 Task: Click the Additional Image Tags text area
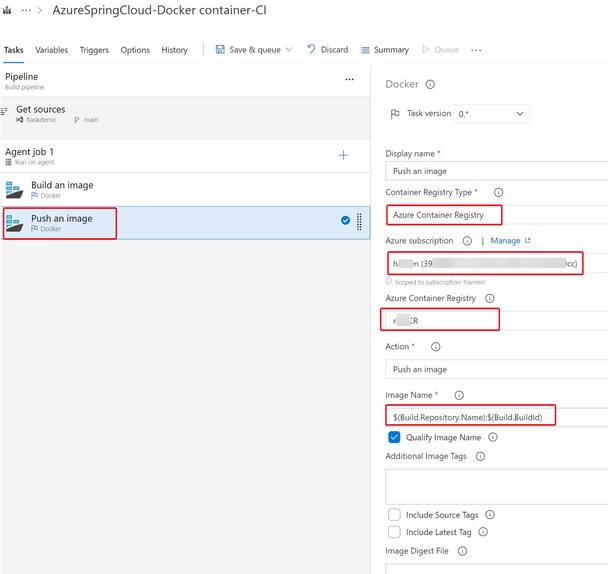click(496, 487)
